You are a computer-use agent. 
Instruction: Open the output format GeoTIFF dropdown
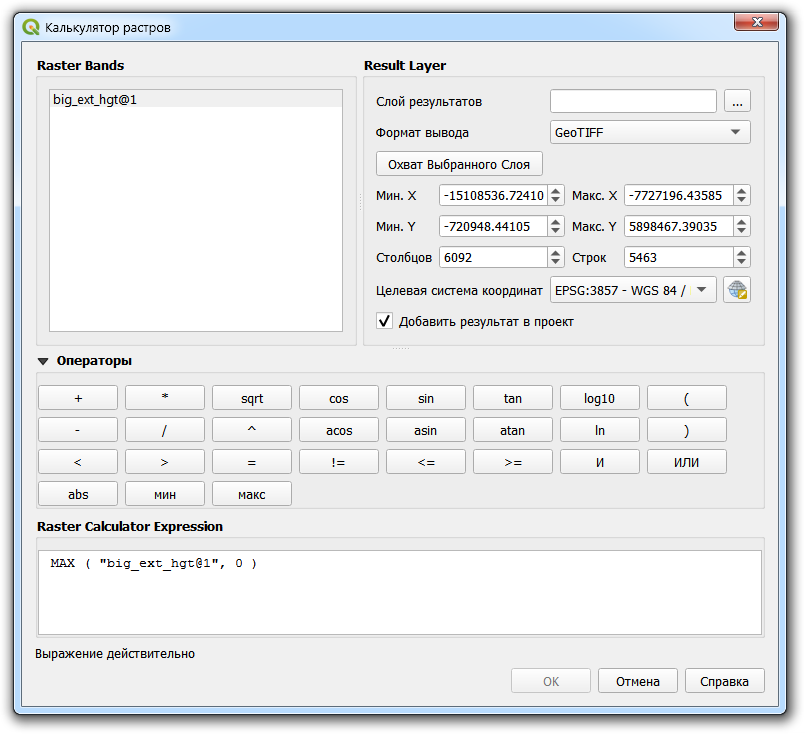(650, 132)
